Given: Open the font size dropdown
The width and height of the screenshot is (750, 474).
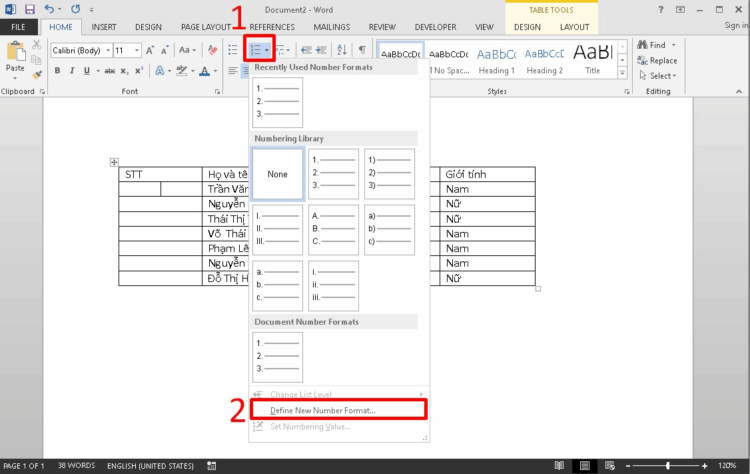Looking at the screenshot, I should (126, 50).
